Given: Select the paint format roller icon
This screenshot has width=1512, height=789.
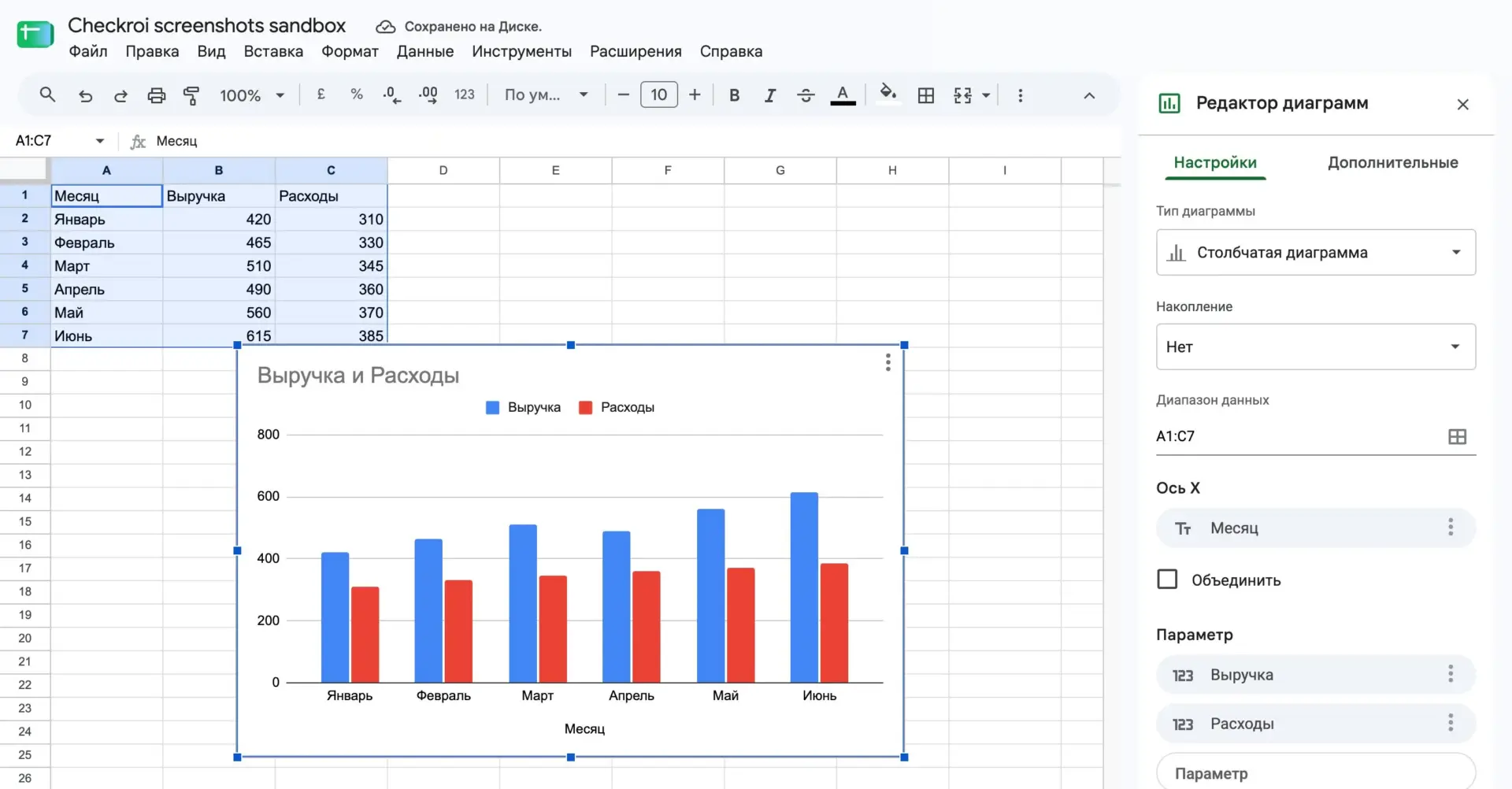Looking at the screenshot, I should 191,95.
